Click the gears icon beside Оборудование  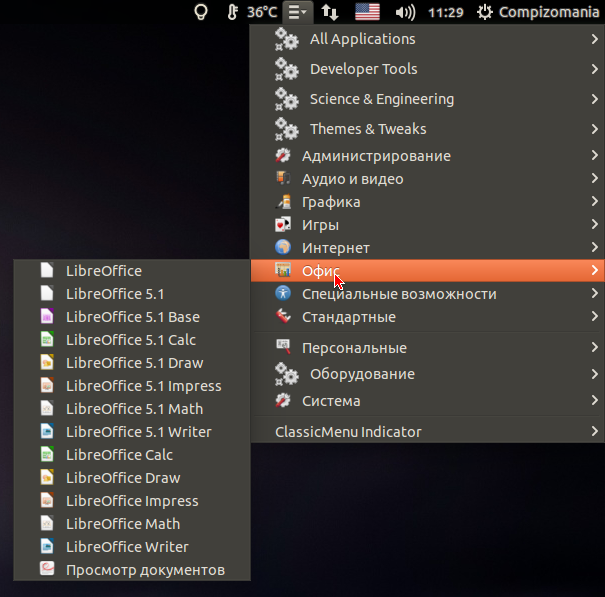coord(286,374)
